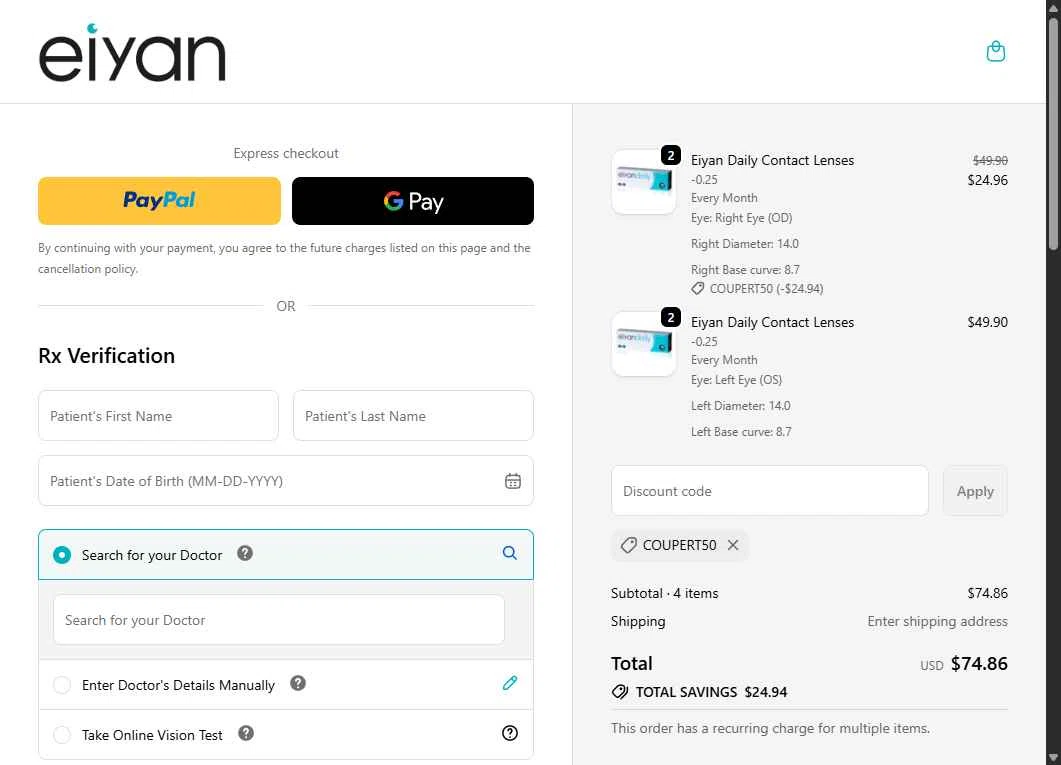This screenshot has height=765, width=1061.
Task: Click the Discount code input field
Action: click(769, 491)
